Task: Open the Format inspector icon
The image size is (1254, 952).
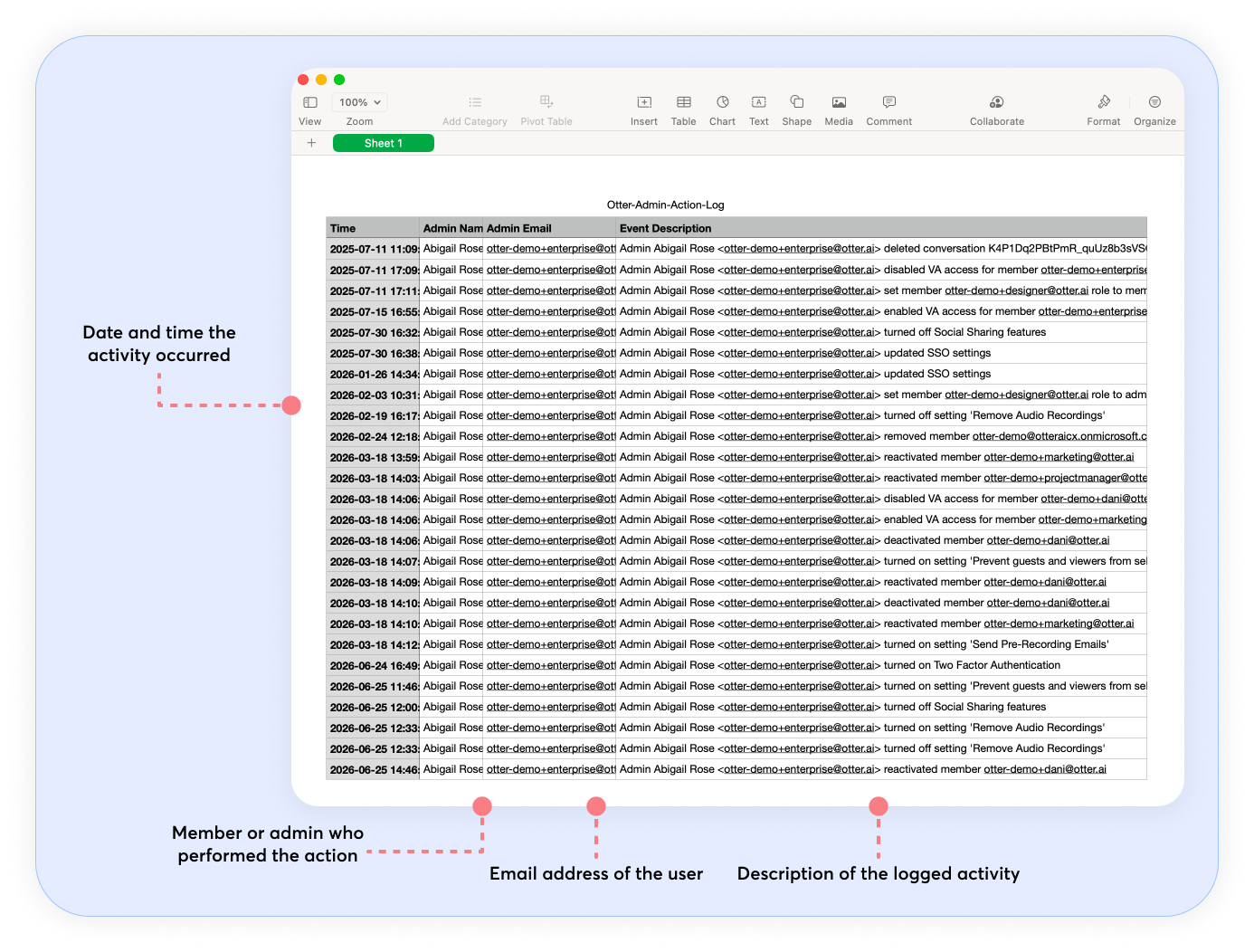Action: pyautogui.click(x=1104, y=102)
